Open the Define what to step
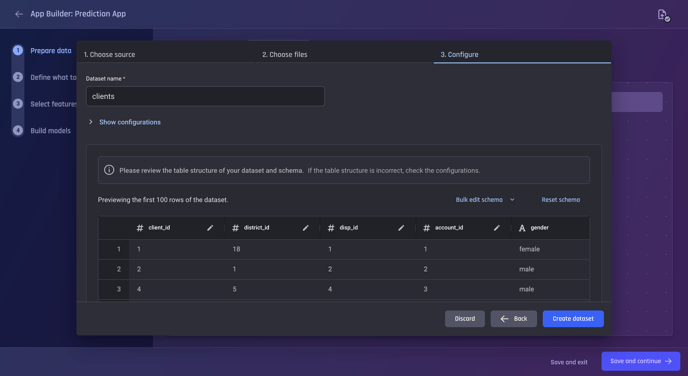 click(53, 77)
